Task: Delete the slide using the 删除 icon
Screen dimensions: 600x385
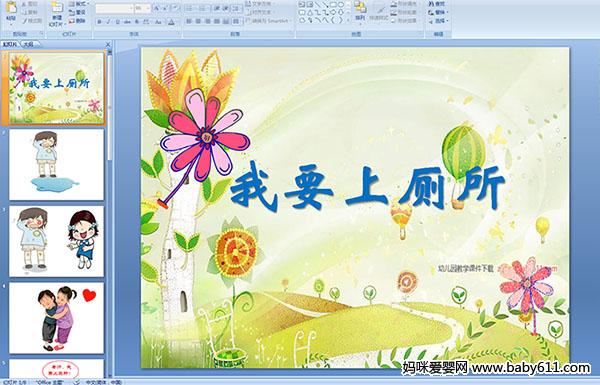Action: [72, 21]
